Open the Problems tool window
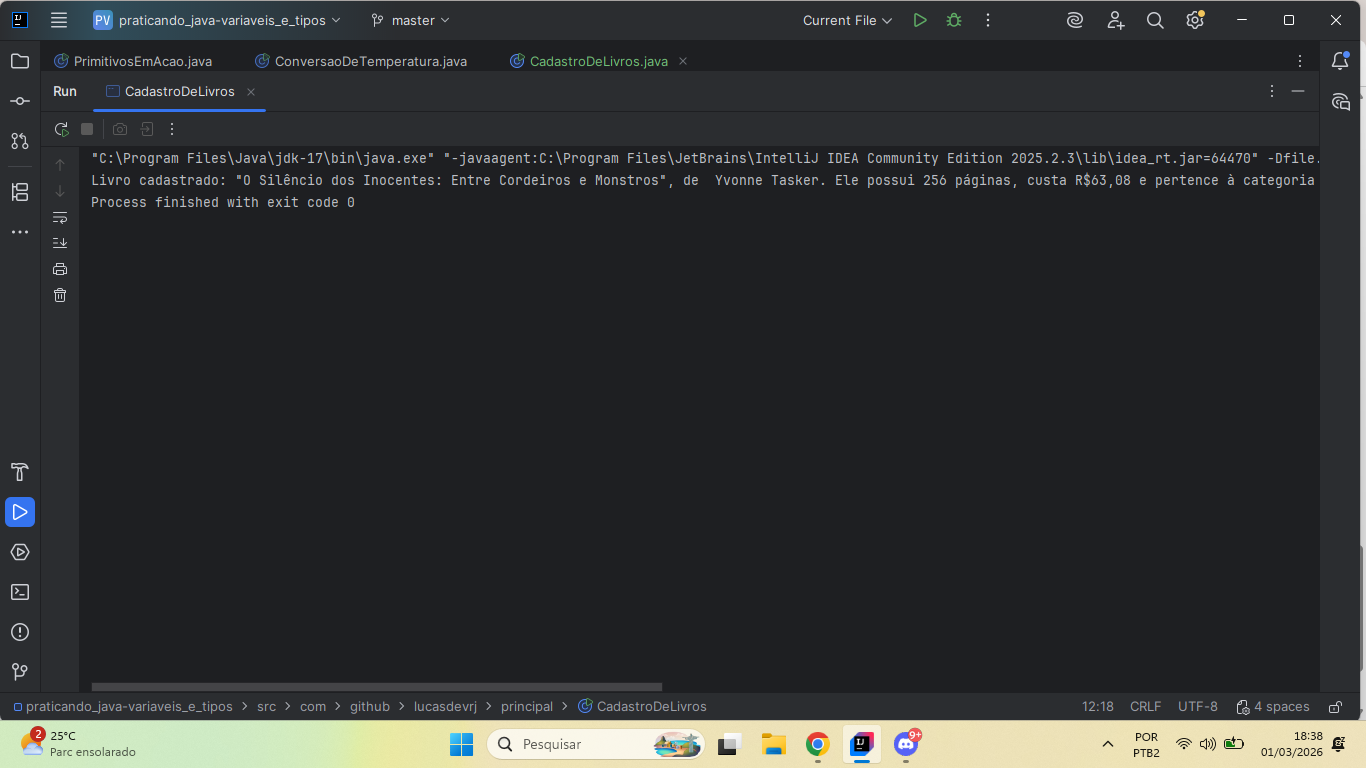Viewport: 1366px width, 768px height. [20, 632]
